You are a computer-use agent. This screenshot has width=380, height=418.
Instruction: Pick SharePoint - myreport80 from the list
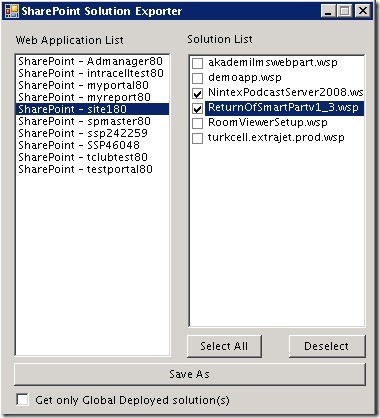[92, 97]
